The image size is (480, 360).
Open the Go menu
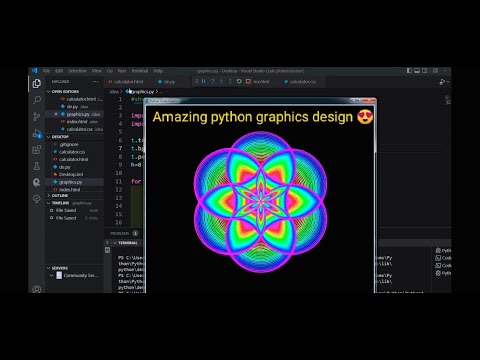tap(110, 71)
